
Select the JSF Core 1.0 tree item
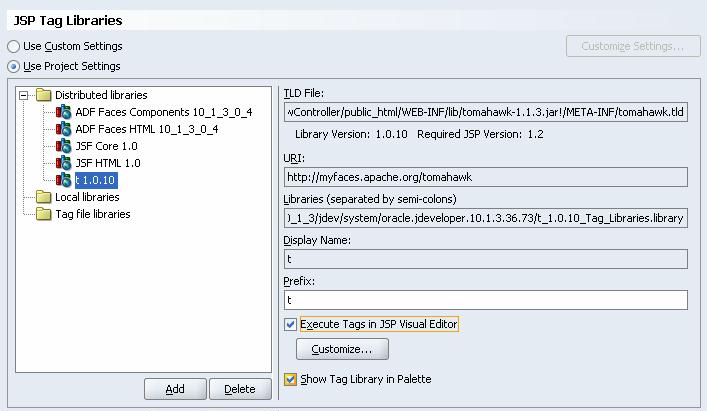[x=107, y=146]
